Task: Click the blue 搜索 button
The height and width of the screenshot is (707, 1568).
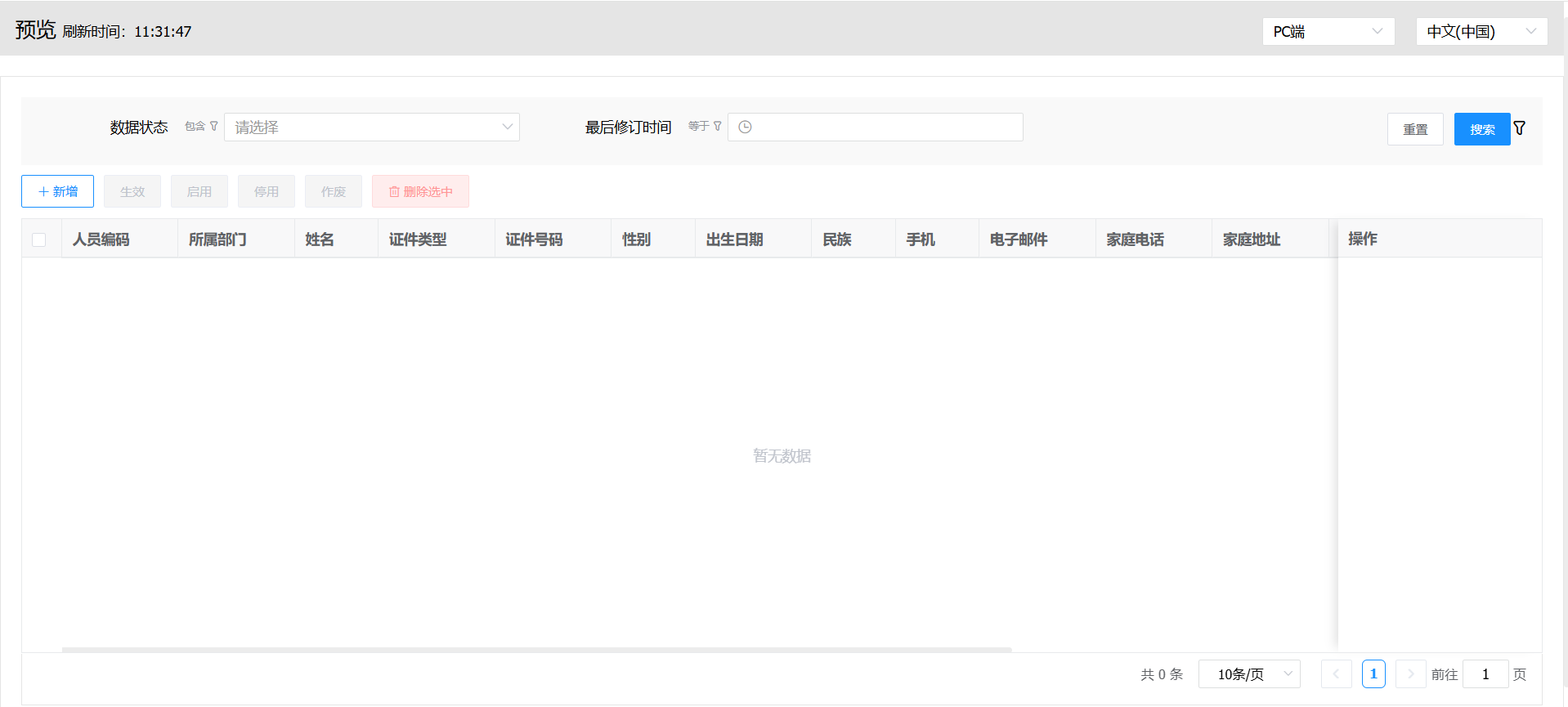Action: coord(1482,129)
